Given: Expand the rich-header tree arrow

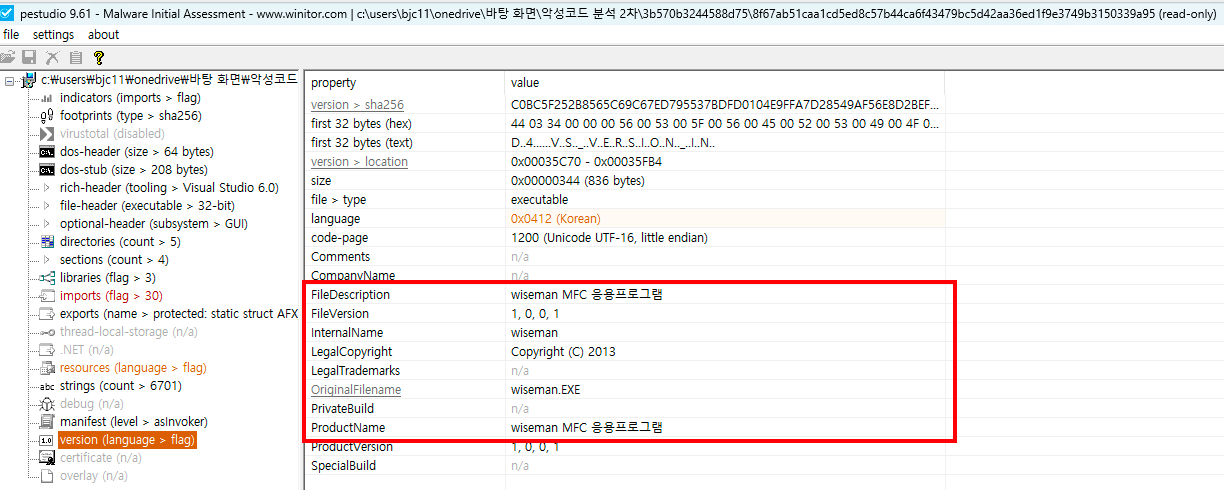Looking at the screenshot, I should coord(46,188).
